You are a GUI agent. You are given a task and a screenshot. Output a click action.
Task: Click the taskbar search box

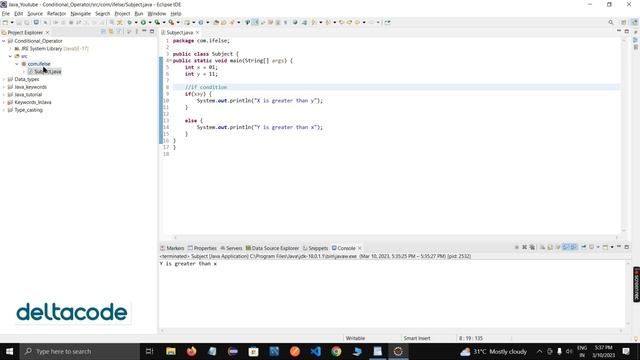(80, 351)
